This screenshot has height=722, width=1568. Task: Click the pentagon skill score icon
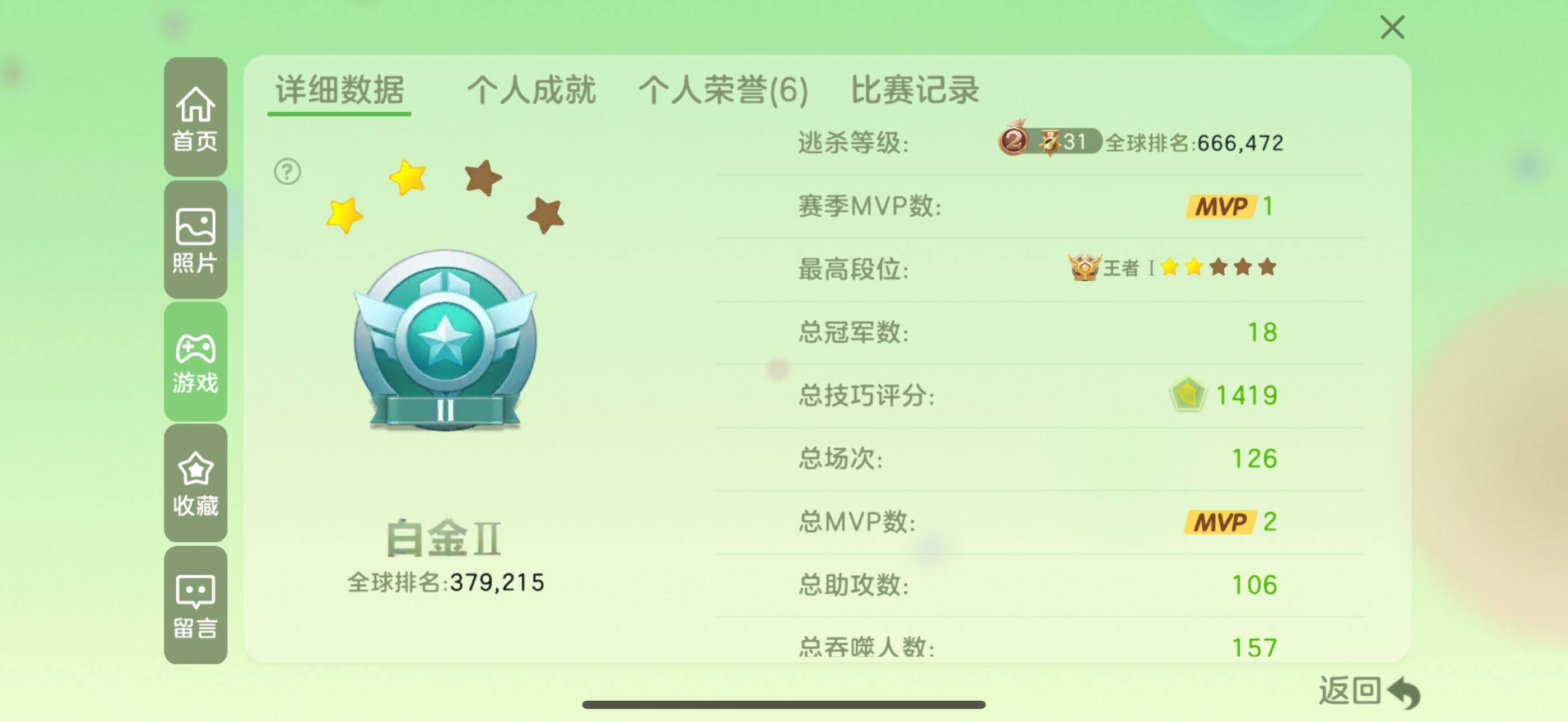(x=1187, y=394)
